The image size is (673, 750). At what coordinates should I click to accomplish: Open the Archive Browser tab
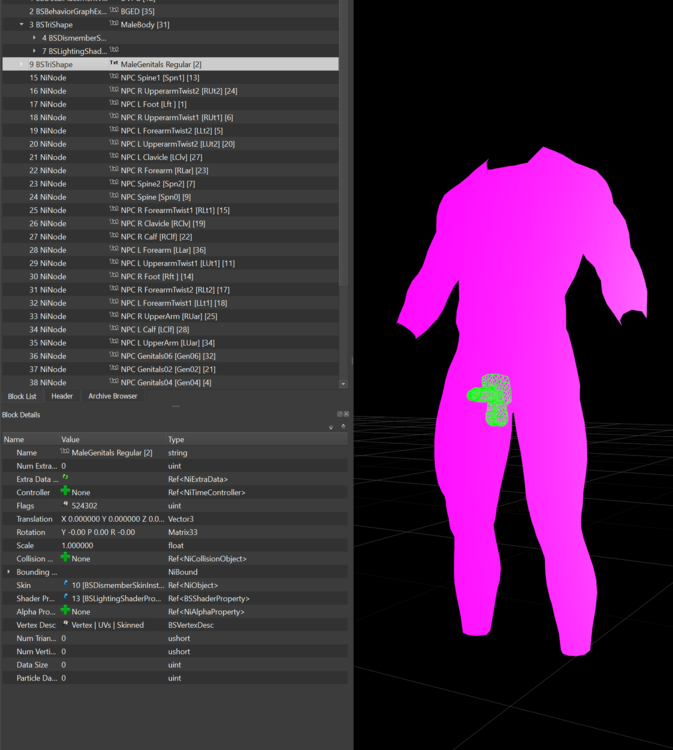point(113,396)
